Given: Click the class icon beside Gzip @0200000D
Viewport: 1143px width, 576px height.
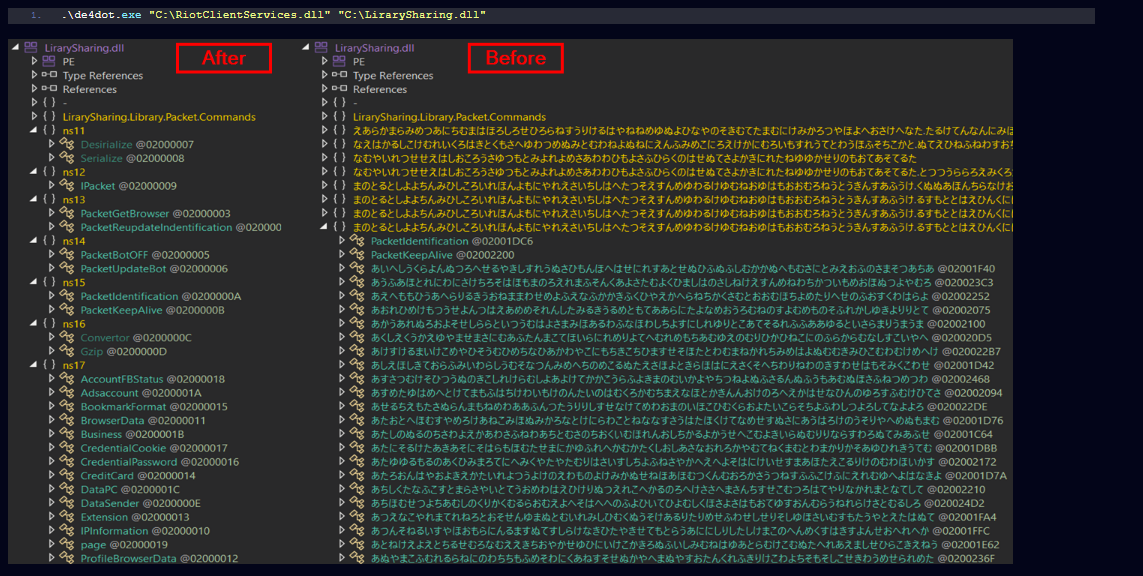Looking at the screenshot, I should (x=67, y=351).
